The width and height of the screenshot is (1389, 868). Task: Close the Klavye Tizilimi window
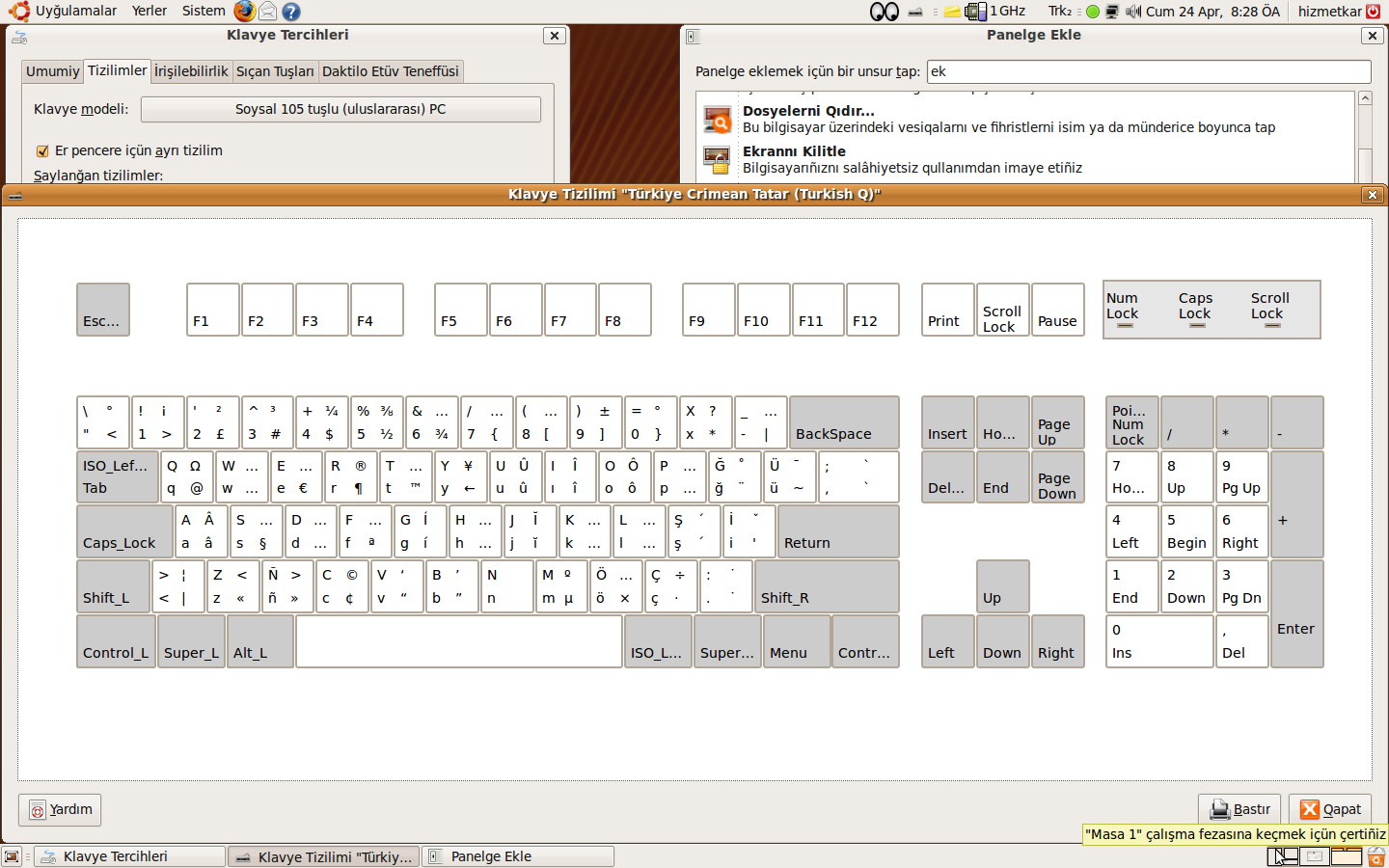pos(1373,195)
